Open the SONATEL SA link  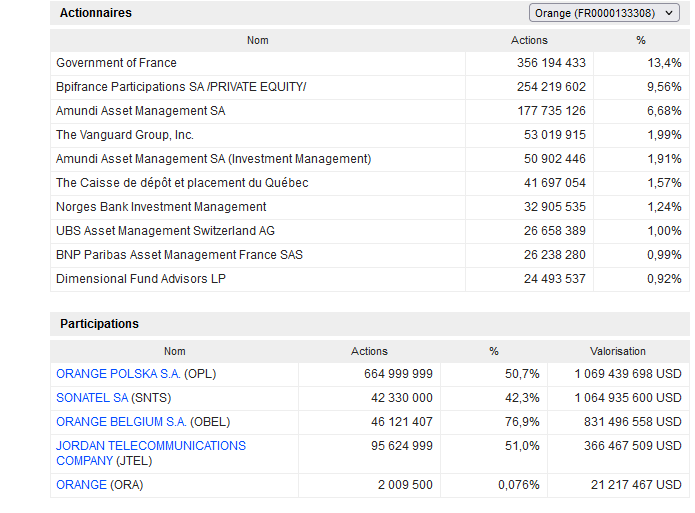tap(92, 398)
